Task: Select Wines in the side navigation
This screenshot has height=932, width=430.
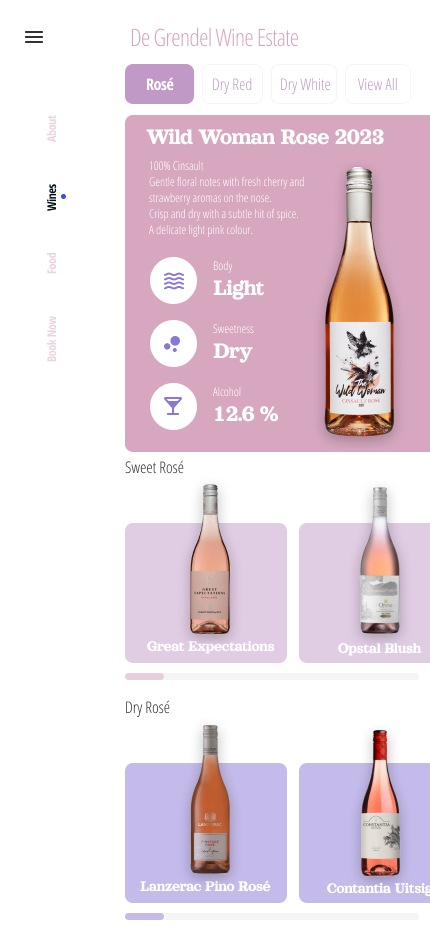Action: (52, 197)
